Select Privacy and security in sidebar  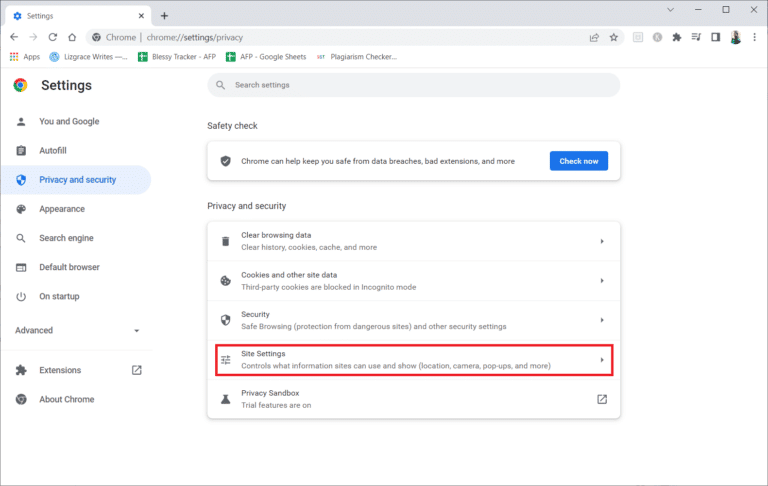[76, 180]
